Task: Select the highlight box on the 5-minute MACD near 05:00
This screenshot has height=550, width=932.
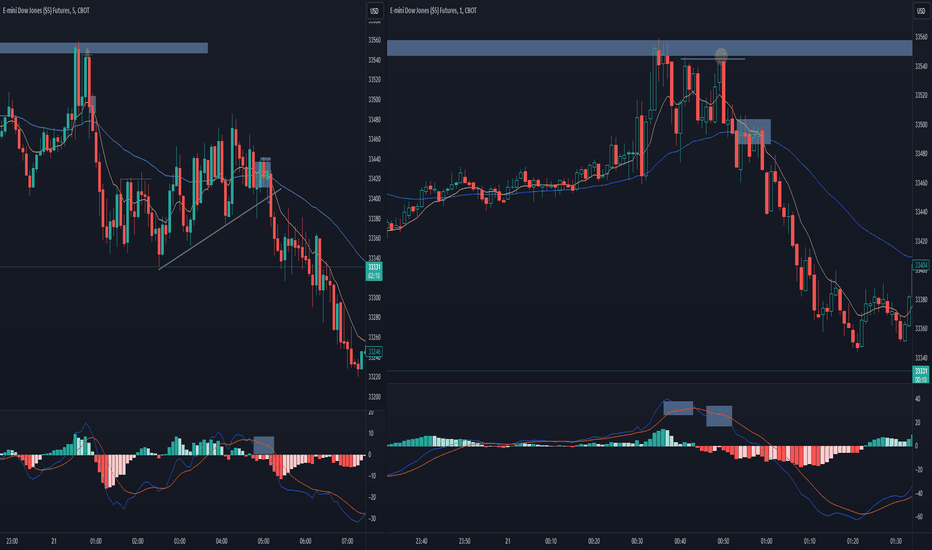Action: [264, 445]
